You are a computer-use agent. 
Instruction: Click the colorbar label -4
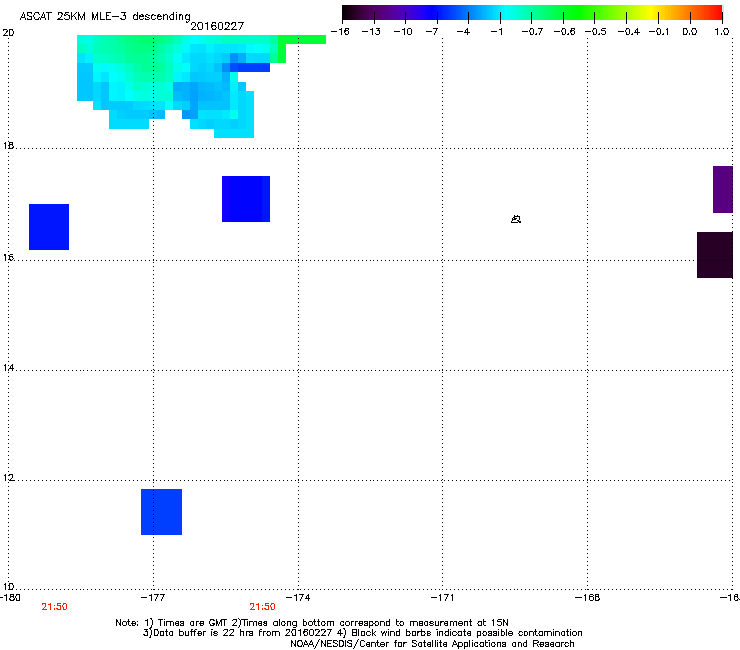pyautogui.click(x=463, y=32)
